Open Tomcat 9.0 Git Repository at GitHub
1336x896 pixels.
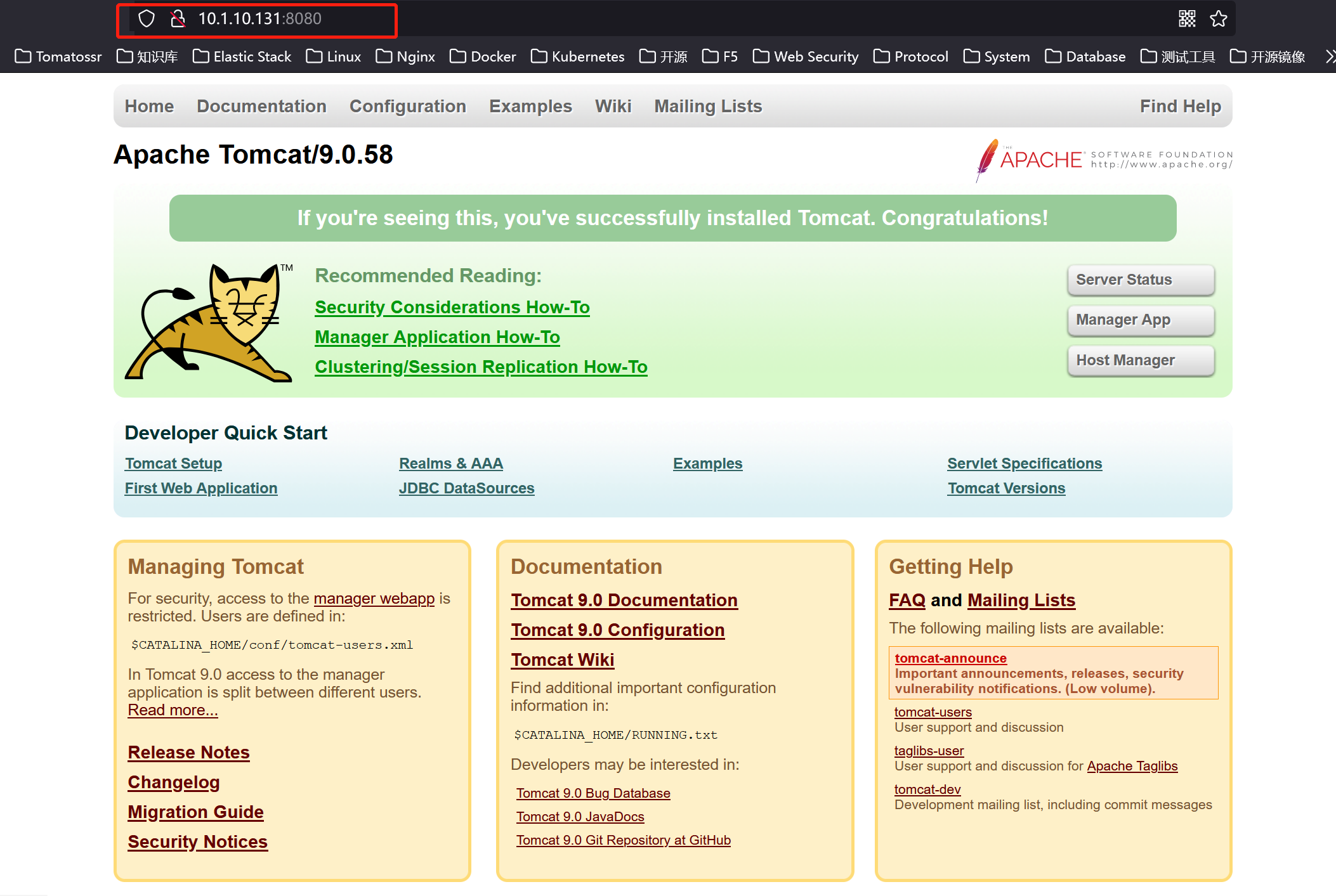coord(623,840)
